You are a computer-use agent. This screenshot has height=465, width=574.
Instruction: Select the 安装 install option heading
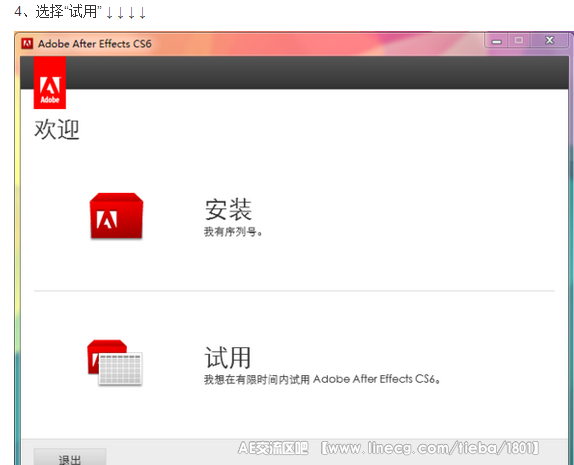[228, 209]
